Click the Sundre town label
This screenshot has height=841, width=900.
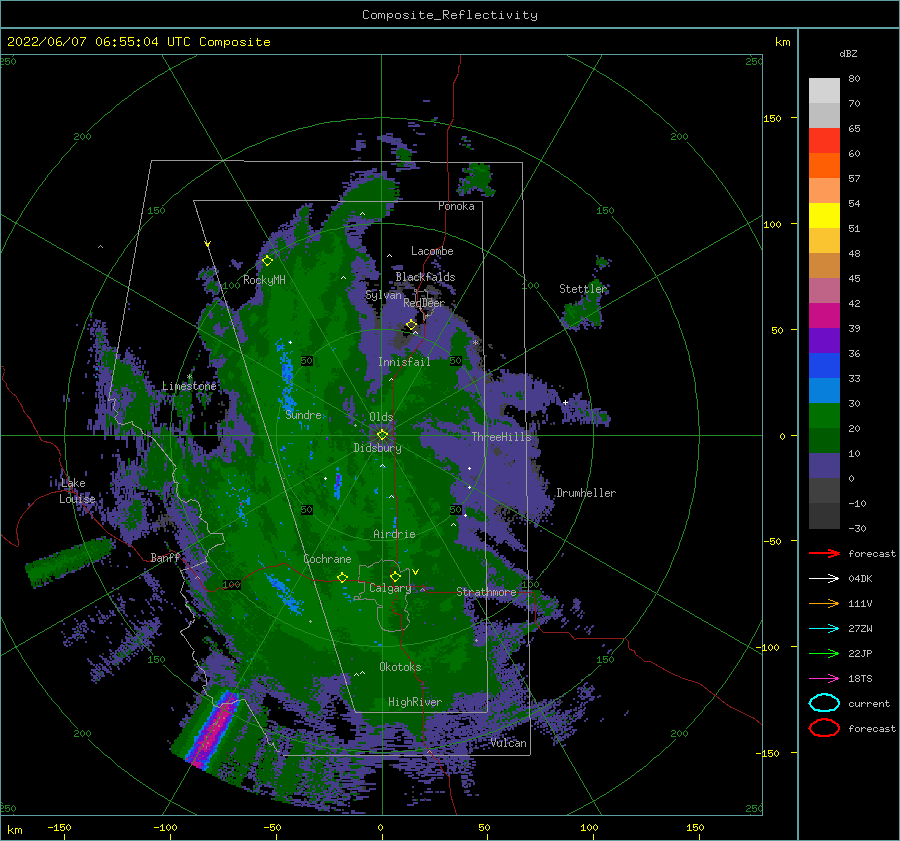click(303, 414)
